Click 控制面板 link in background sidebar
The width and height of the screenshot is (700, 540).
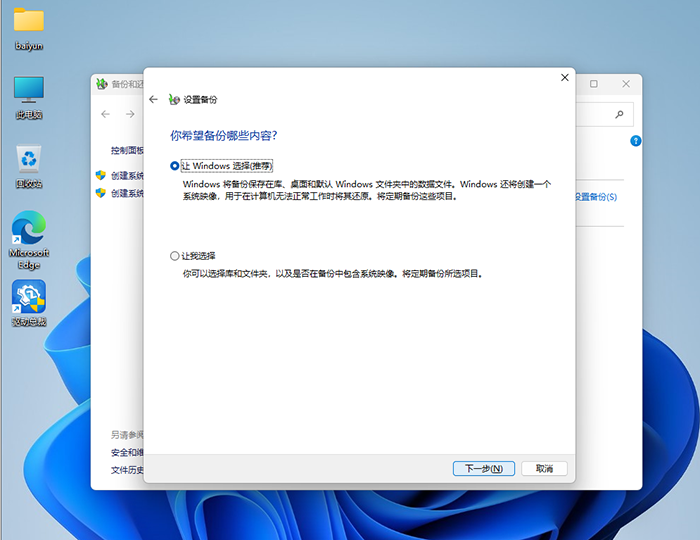[127, 150]
